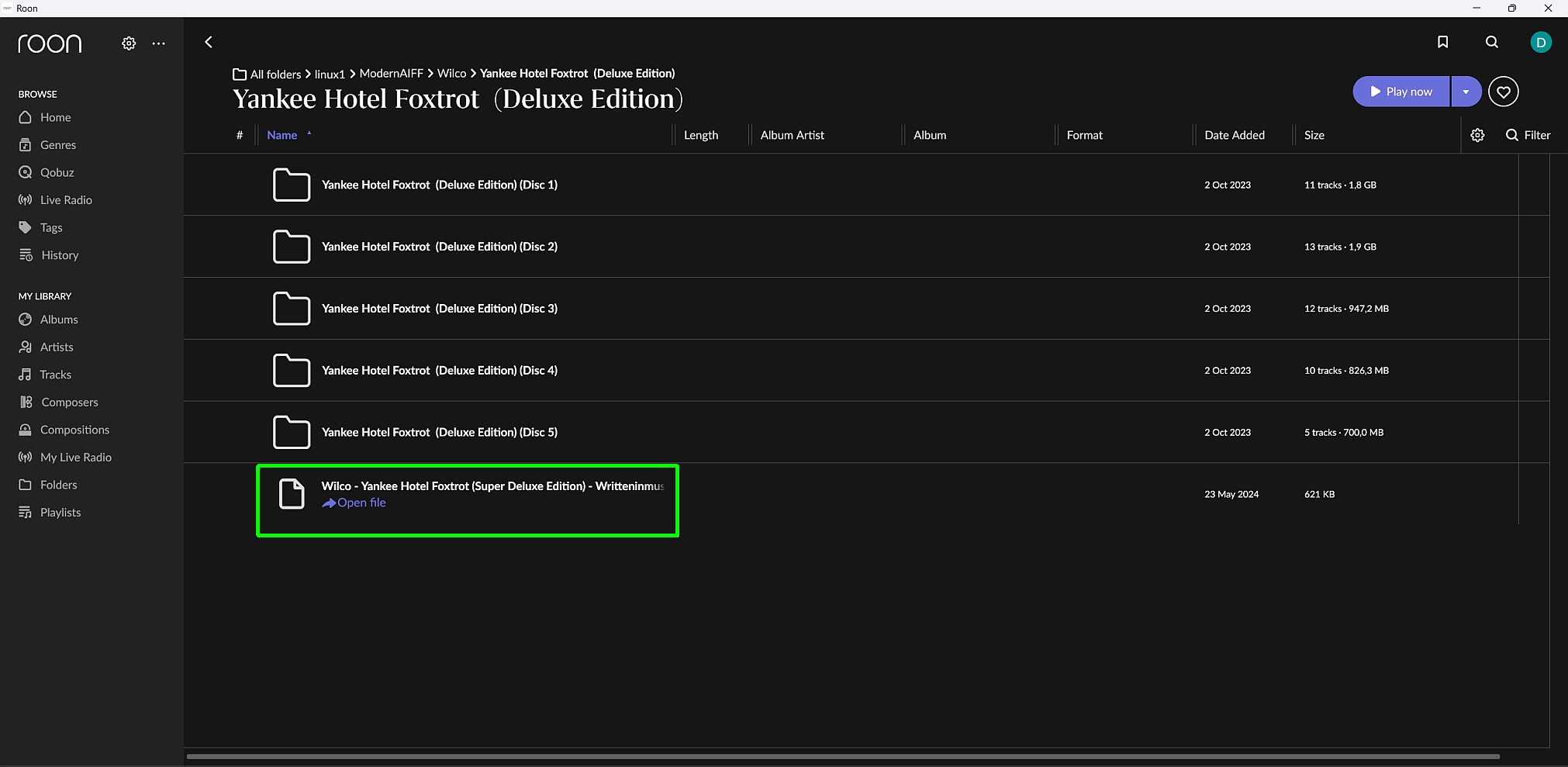This screenshot has height=767, width=1568.
Task: Sort by the Album column header
Action: [x=930, y=135]
